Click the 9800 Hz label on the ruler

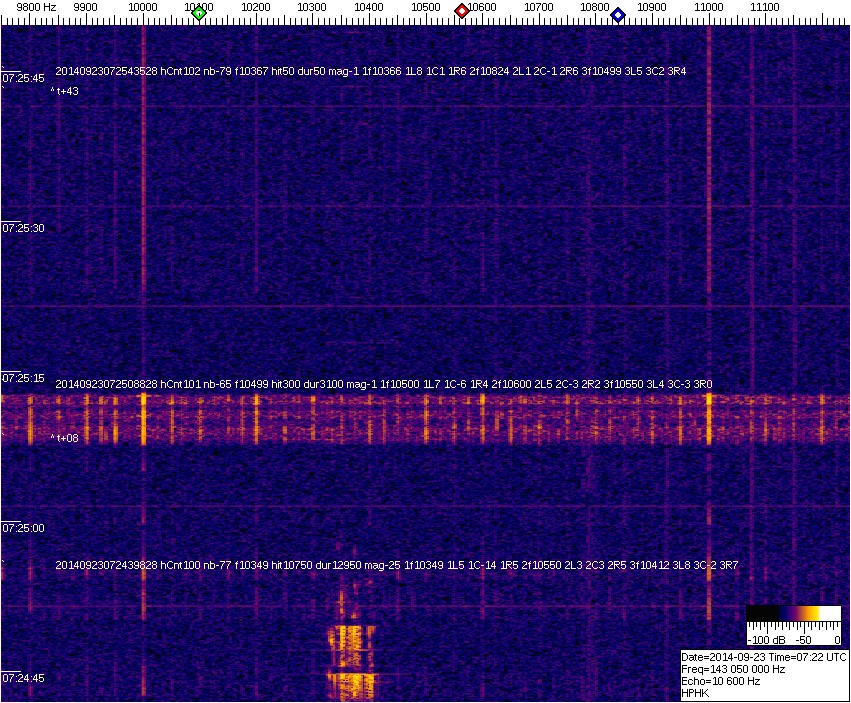(x=36, y=7)
